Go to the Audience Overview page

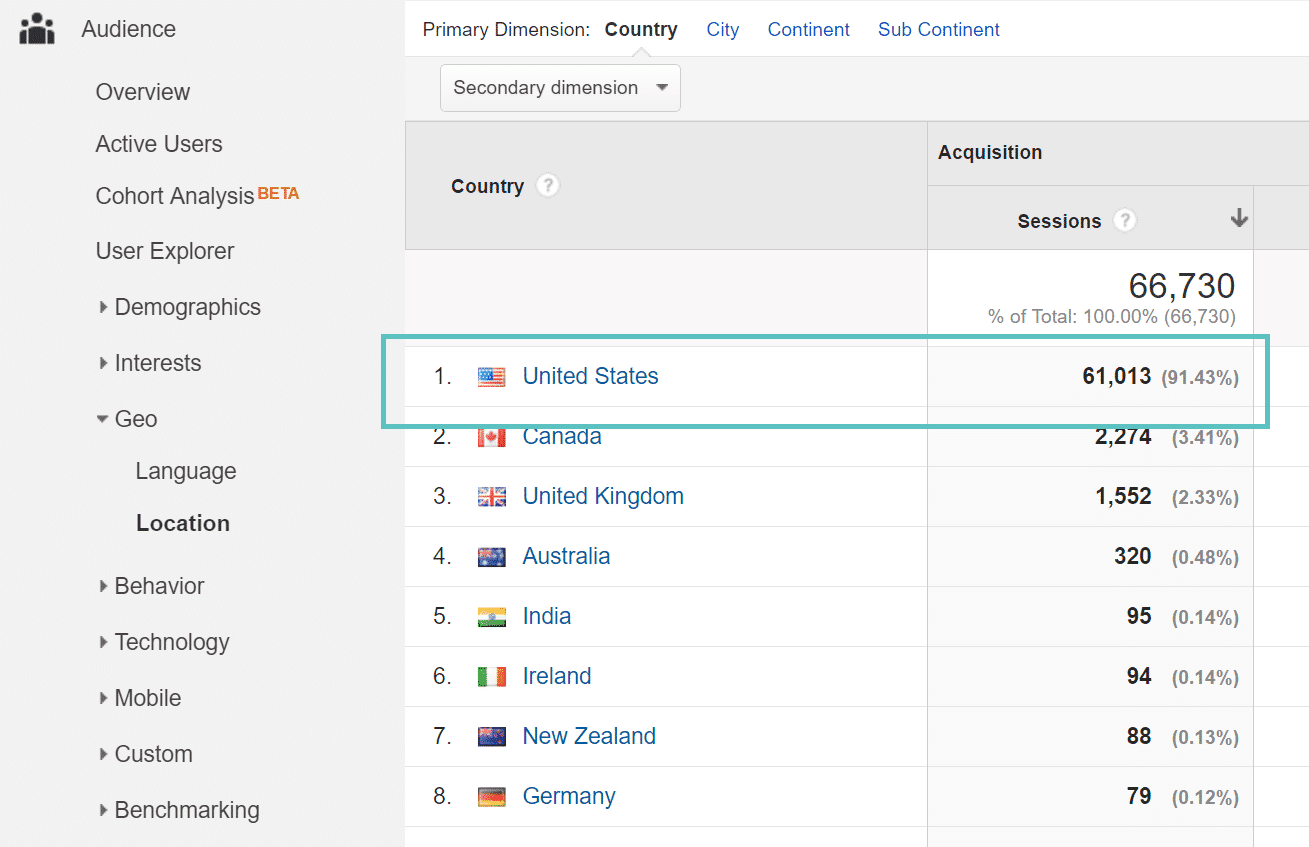coord(142,92)
